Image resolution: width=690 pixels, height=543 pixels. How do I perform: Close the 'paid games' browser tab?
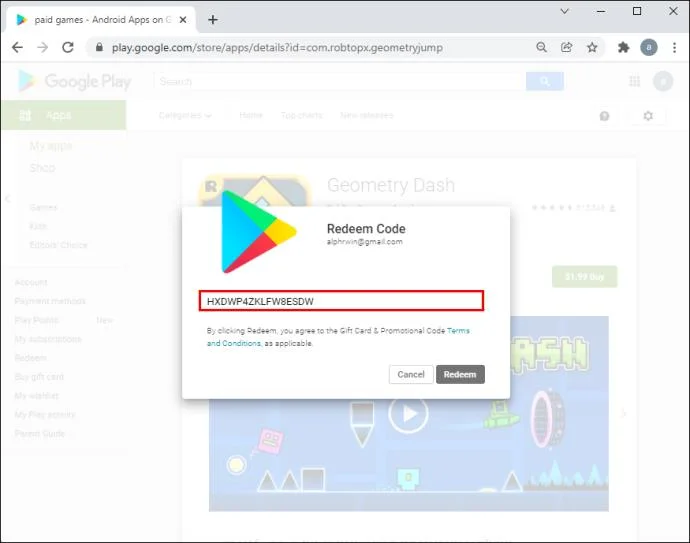183,20
